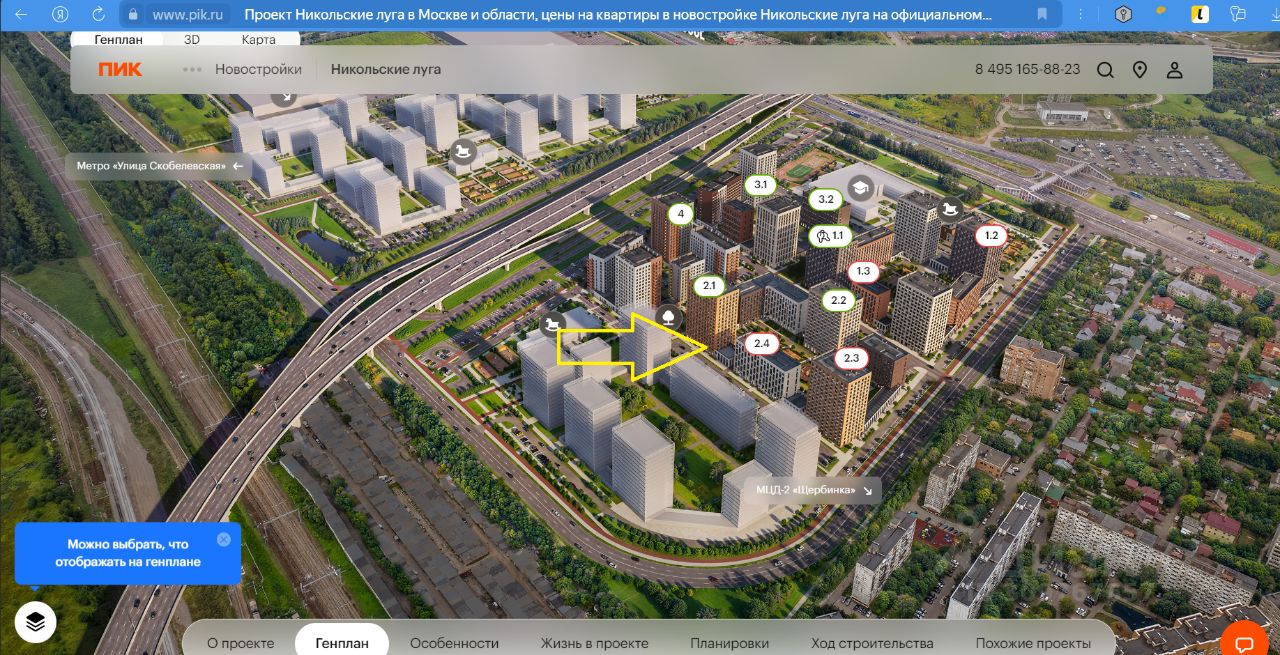The width and height of the screenshot is (1280, 655).
Task: Open the map layers toggle button
Action: pyautogui.click(x=36, y=622)
